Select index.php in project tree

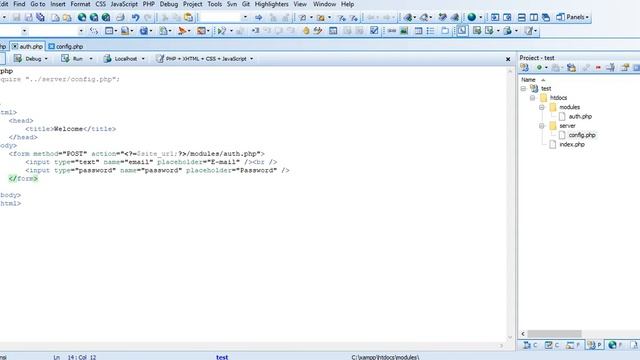tap(572, 144)
